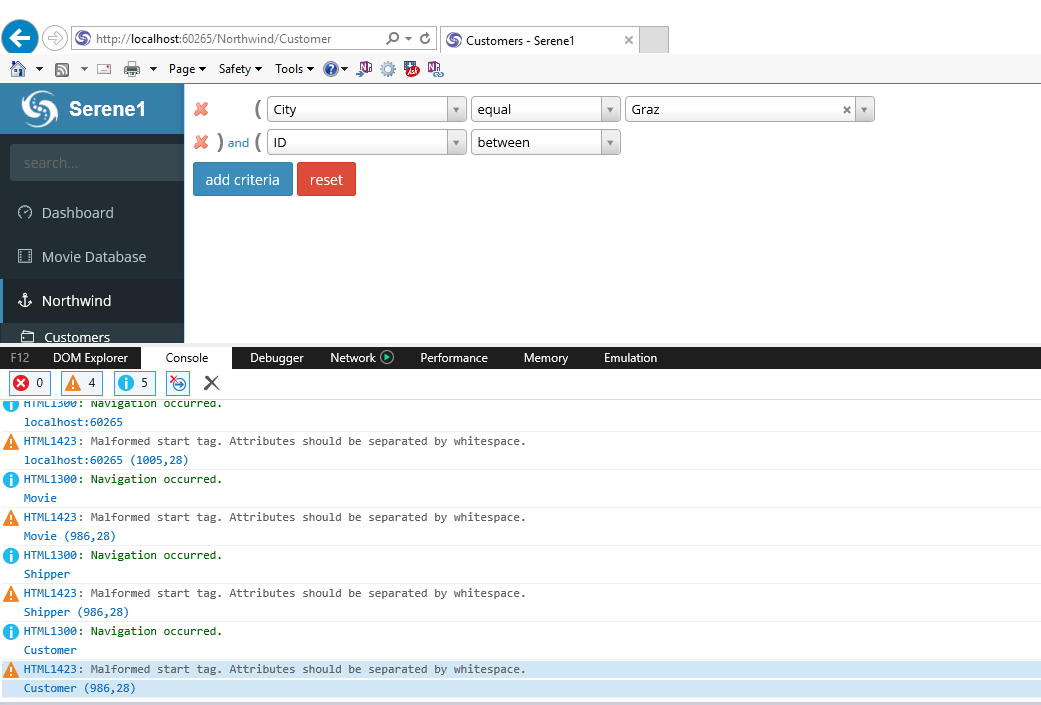The width and height of the screenshot is (1041, 705).
Task: Toggle the error messages filter
Action: pyautogui.click(x=29, y=382)
